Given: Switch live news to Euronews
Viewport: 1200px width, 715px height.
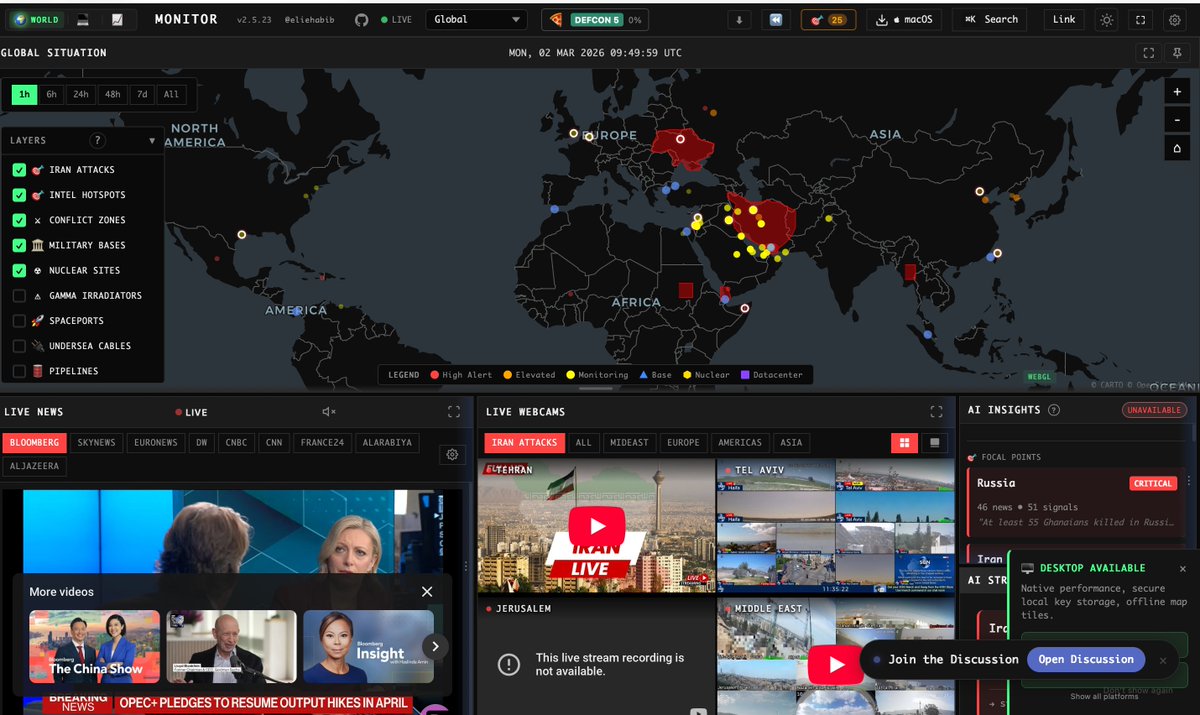Looking at the screenshot, I should 155,442.
